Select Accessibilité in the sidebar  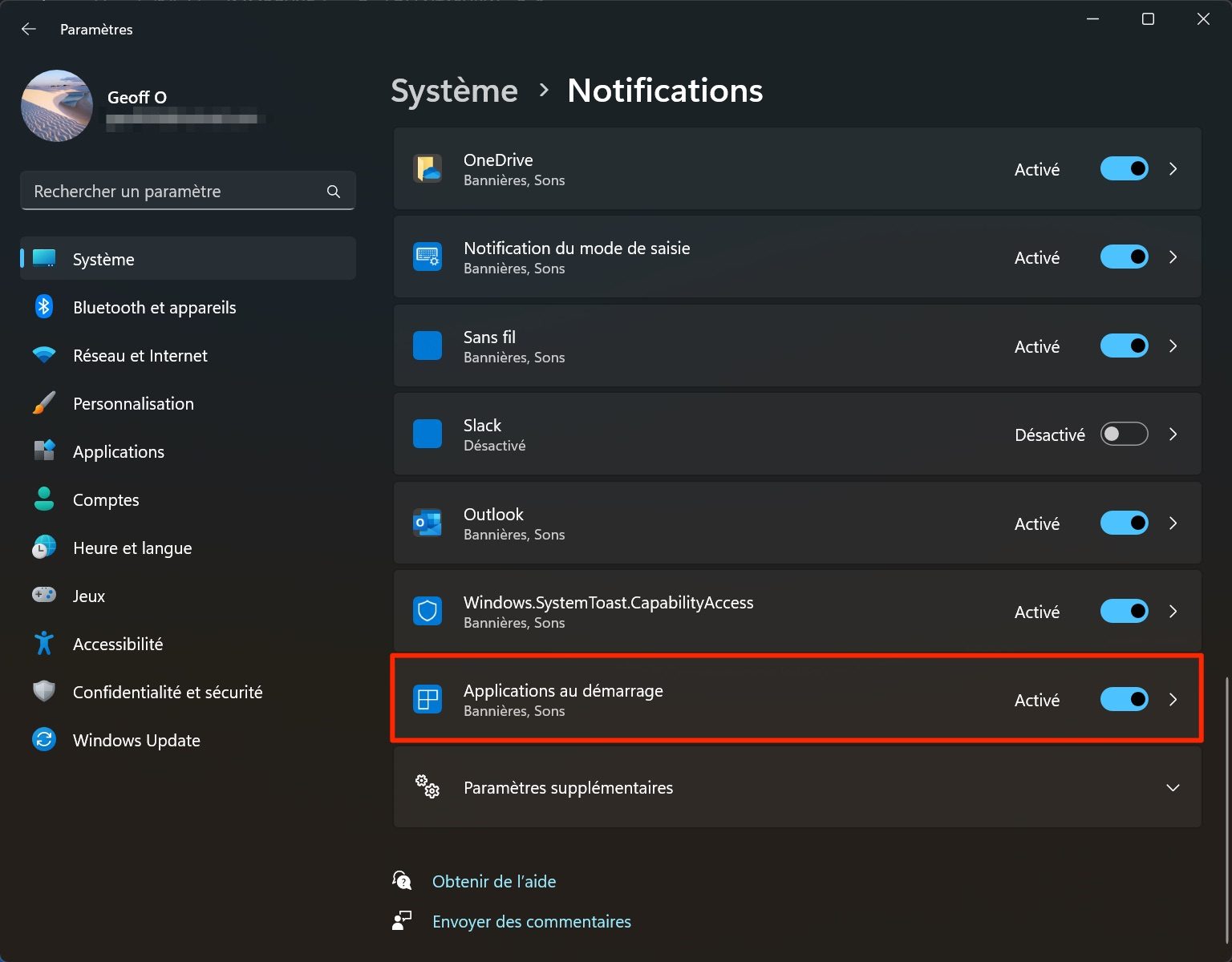click(x=188, y=645)
